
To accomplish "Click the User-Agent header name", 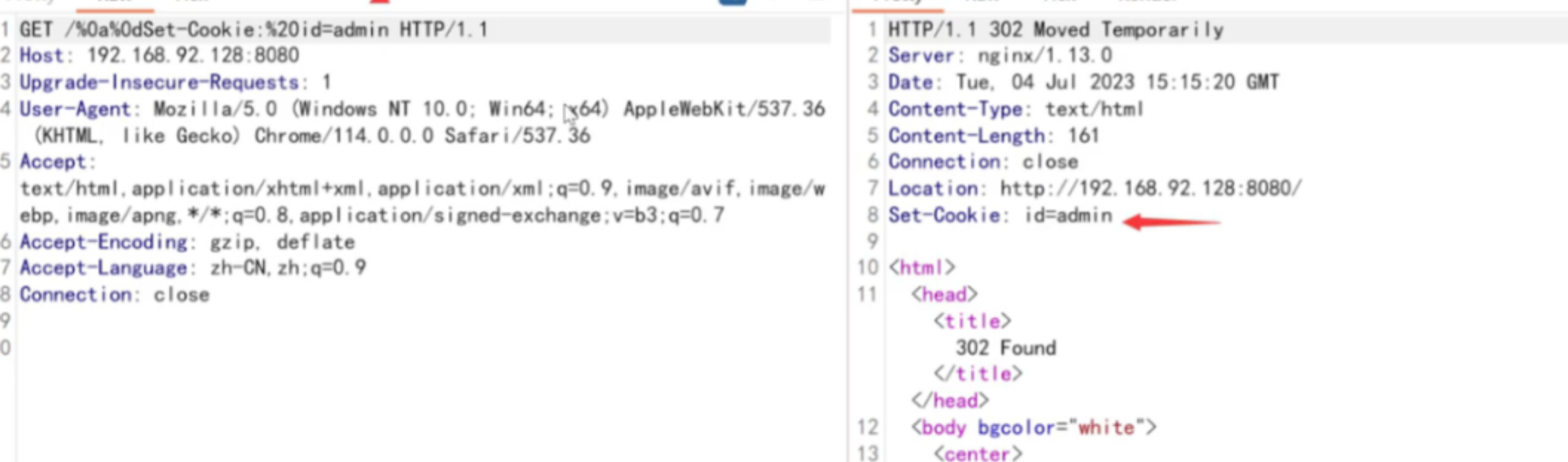I will pos(75,110).
